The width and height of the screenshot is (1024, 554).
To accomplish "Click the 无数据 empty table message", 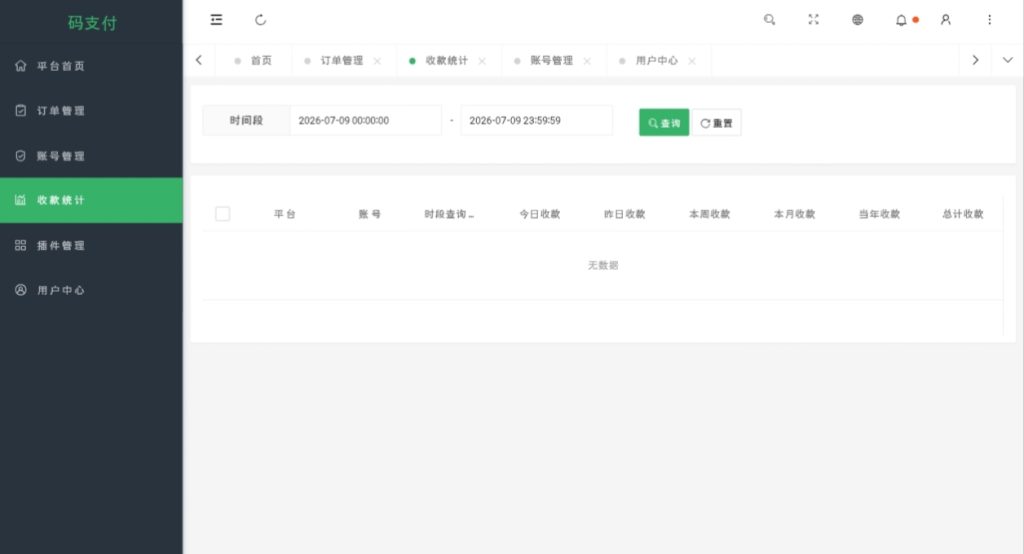I will coord(603,265).
